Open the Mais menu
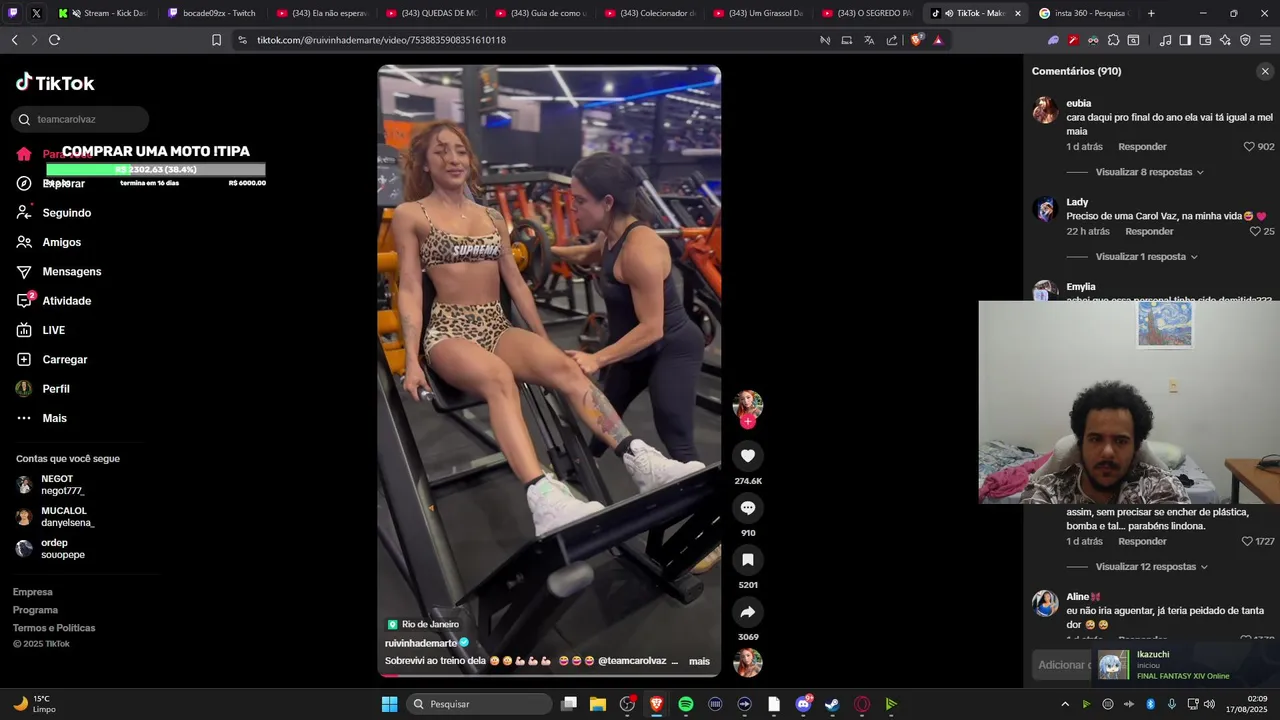 [54, 418]
